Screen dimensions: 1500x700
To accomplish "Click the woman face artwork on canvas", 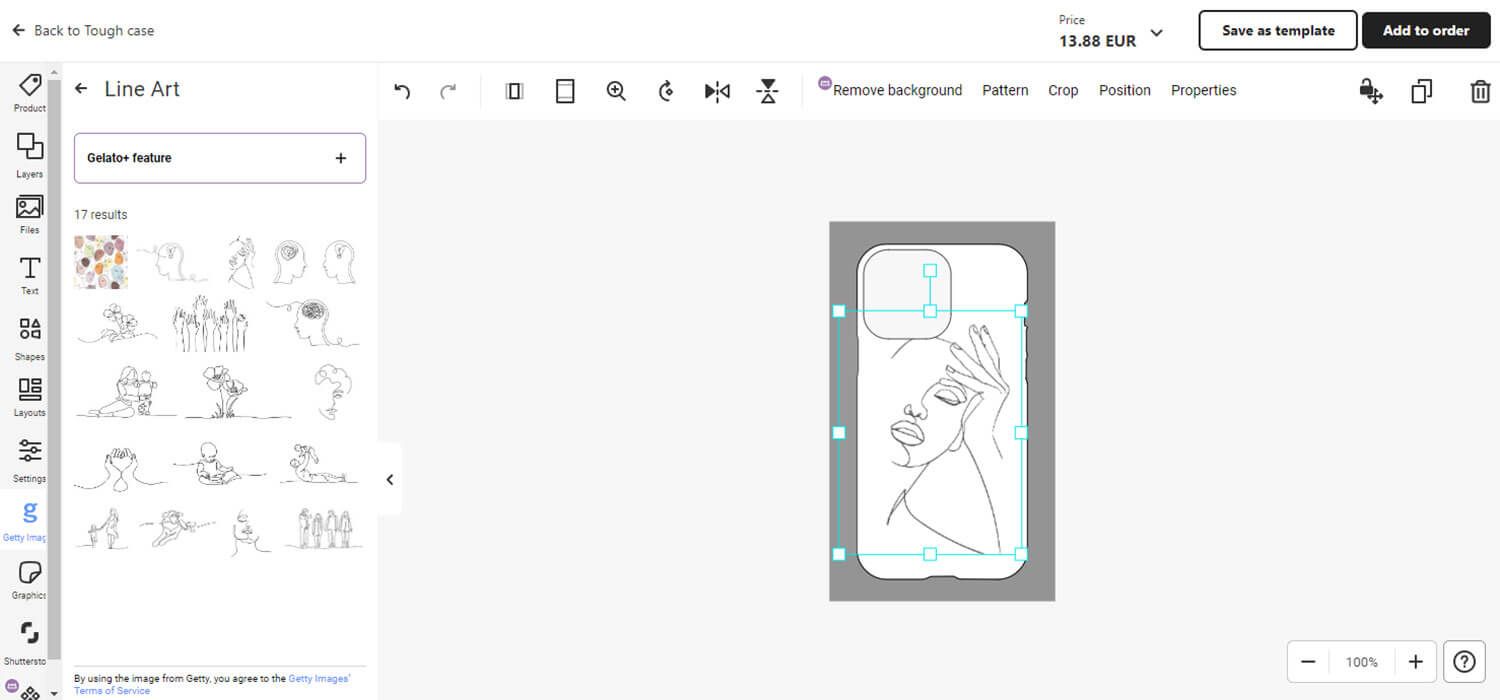I will click(x=930, y=432).
